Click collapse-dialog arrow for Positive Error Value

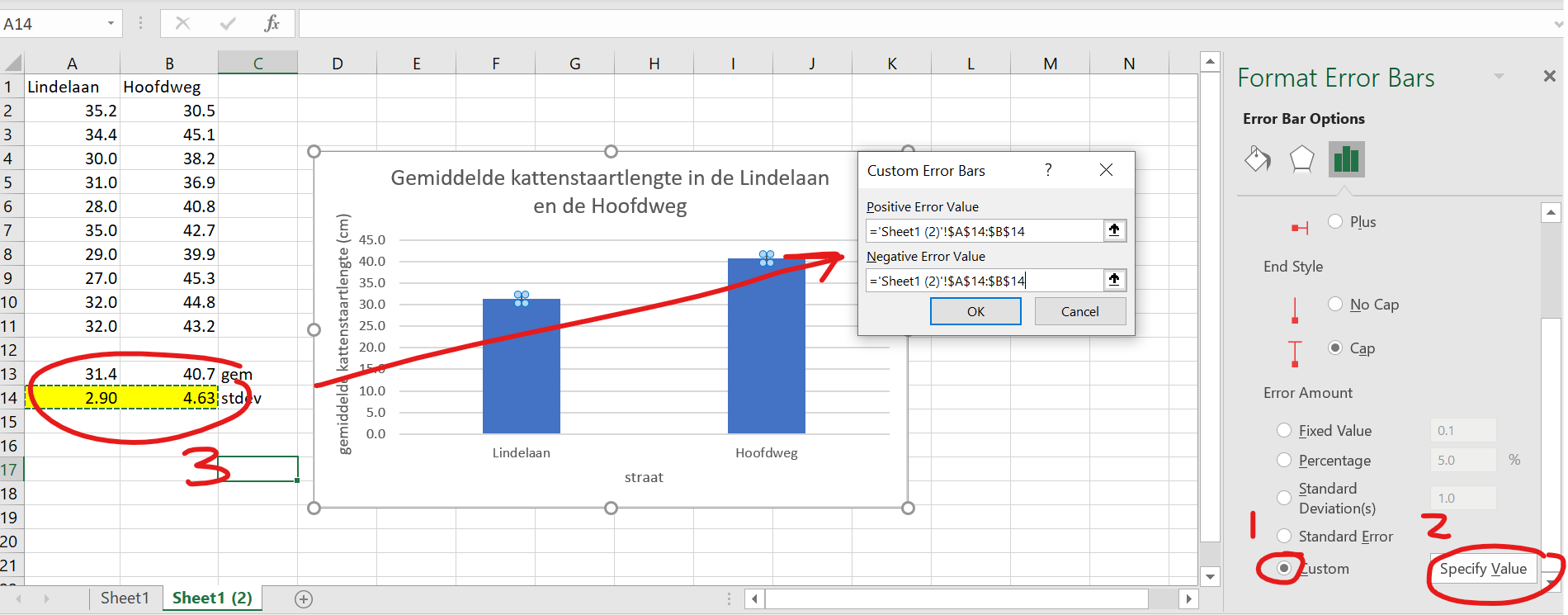click(x=1114, y=230)
